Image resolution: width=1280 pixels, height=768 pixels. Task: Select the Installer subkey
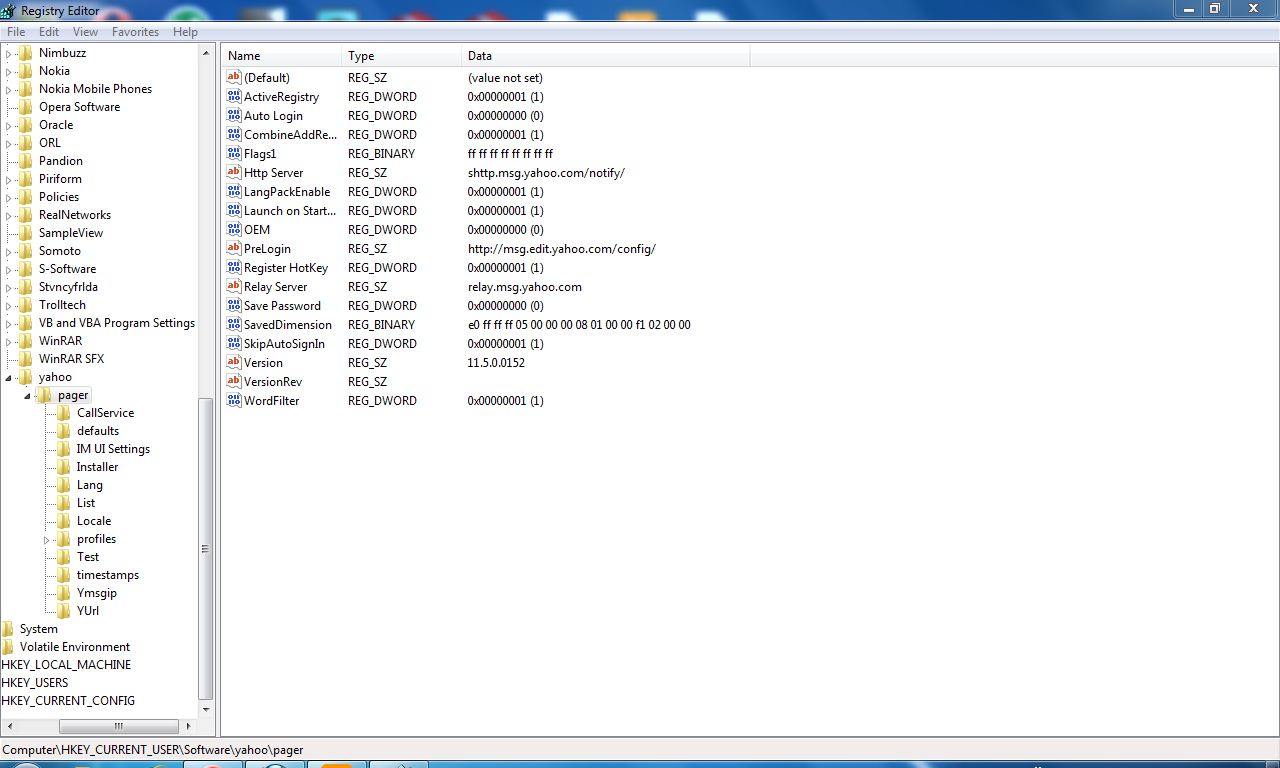97,467
